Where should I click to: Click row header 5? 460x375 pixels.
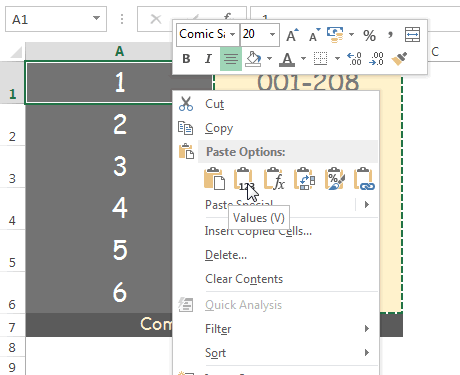pyautogui.click(x=12, y=251)
